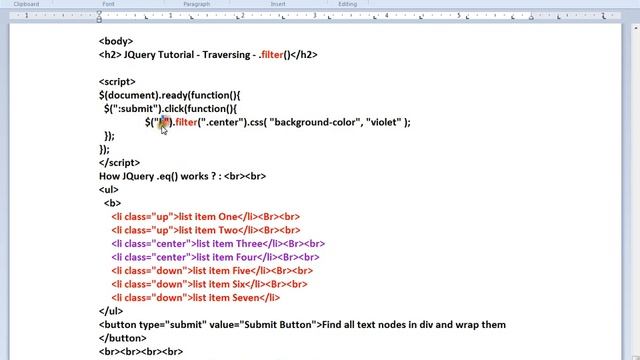Click "Find all text nodes in div" text
The height and width of the screenshot is (360, 640).
[x=378, y=324]
